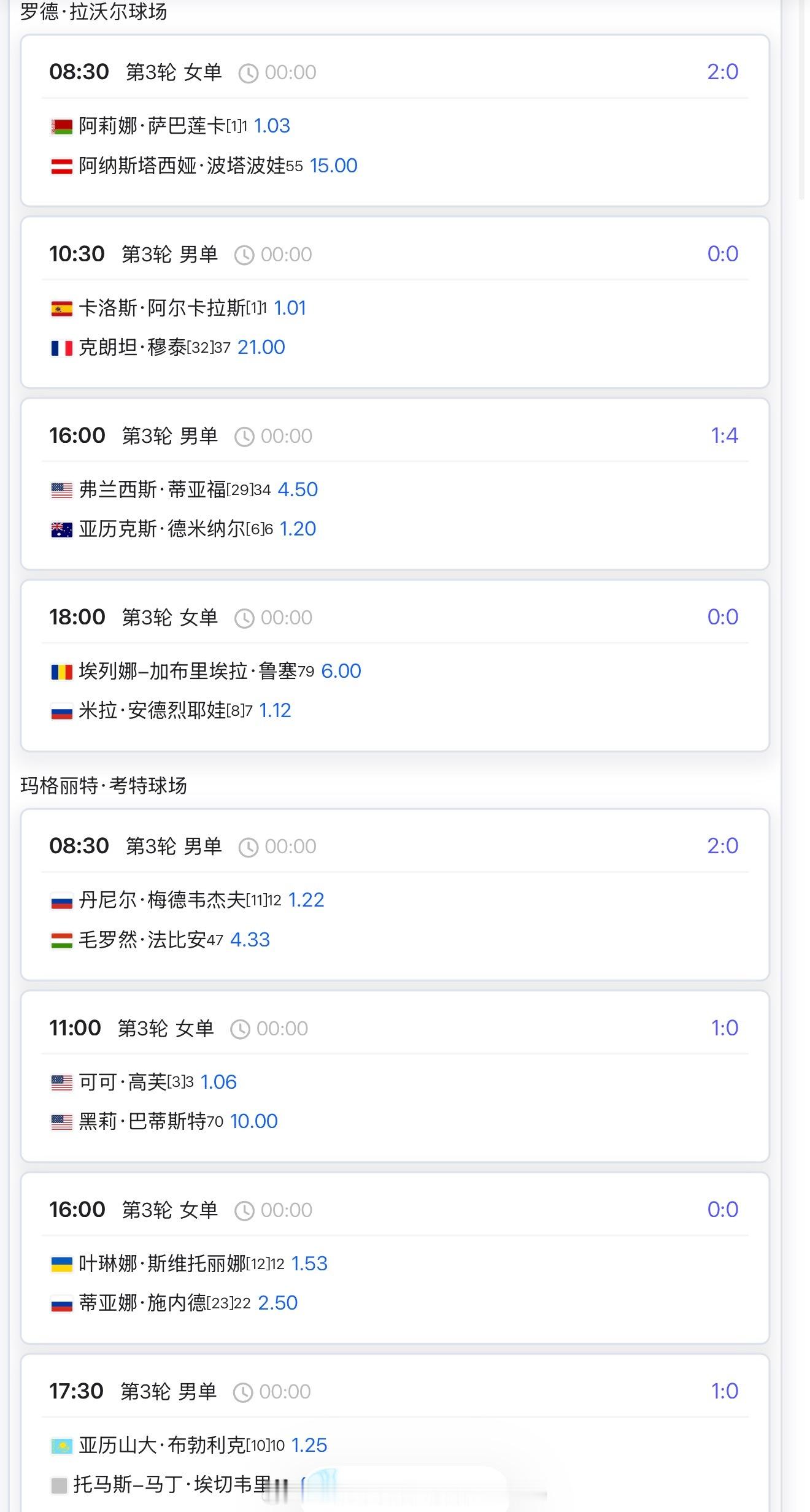Click Belarus flag beside 阿莉娜·萨巴莲卡
The image size is (810, 1512).
pos(61,127)
